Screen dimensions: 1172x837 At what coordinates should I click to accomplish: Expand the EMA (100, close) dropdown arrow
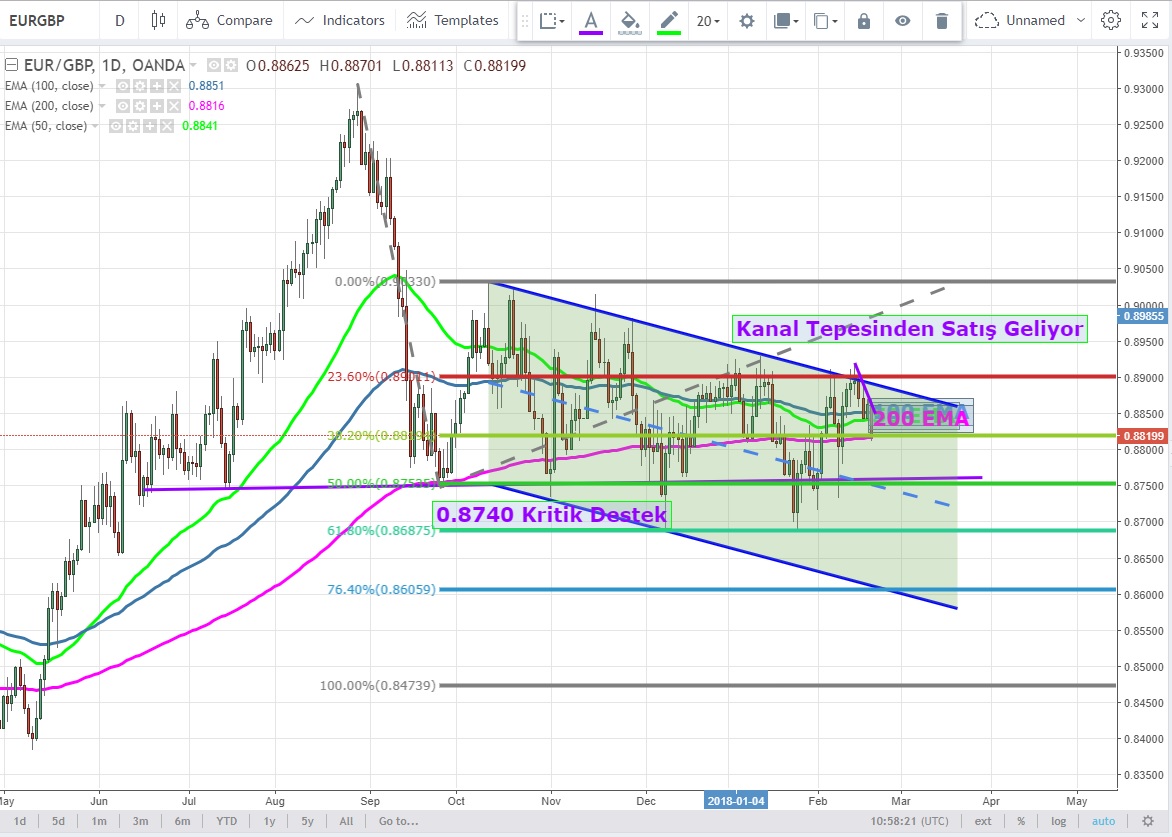(102, 86)
